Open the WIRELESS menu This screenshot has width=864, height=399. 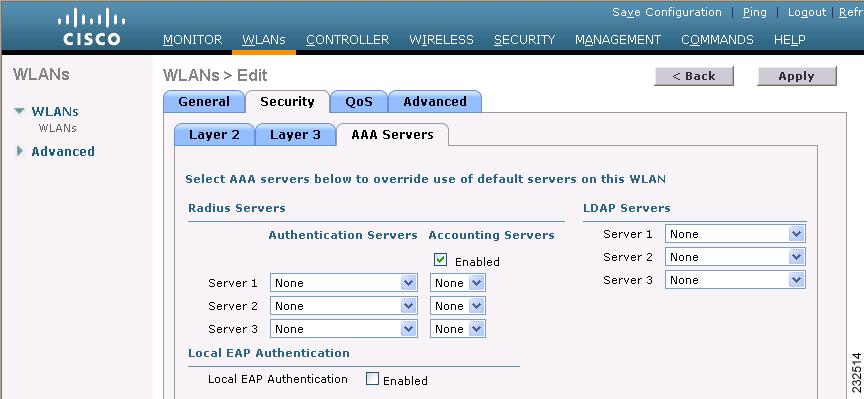pos(441,40)
